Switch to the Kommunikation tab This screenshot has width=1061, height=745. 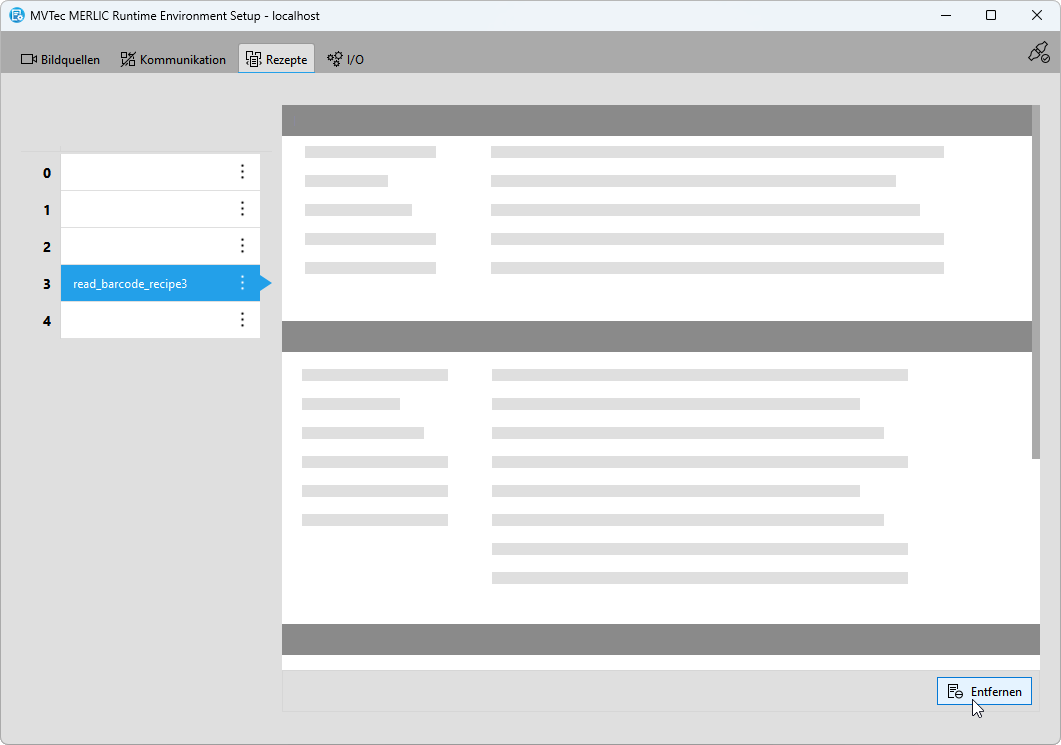173,59
